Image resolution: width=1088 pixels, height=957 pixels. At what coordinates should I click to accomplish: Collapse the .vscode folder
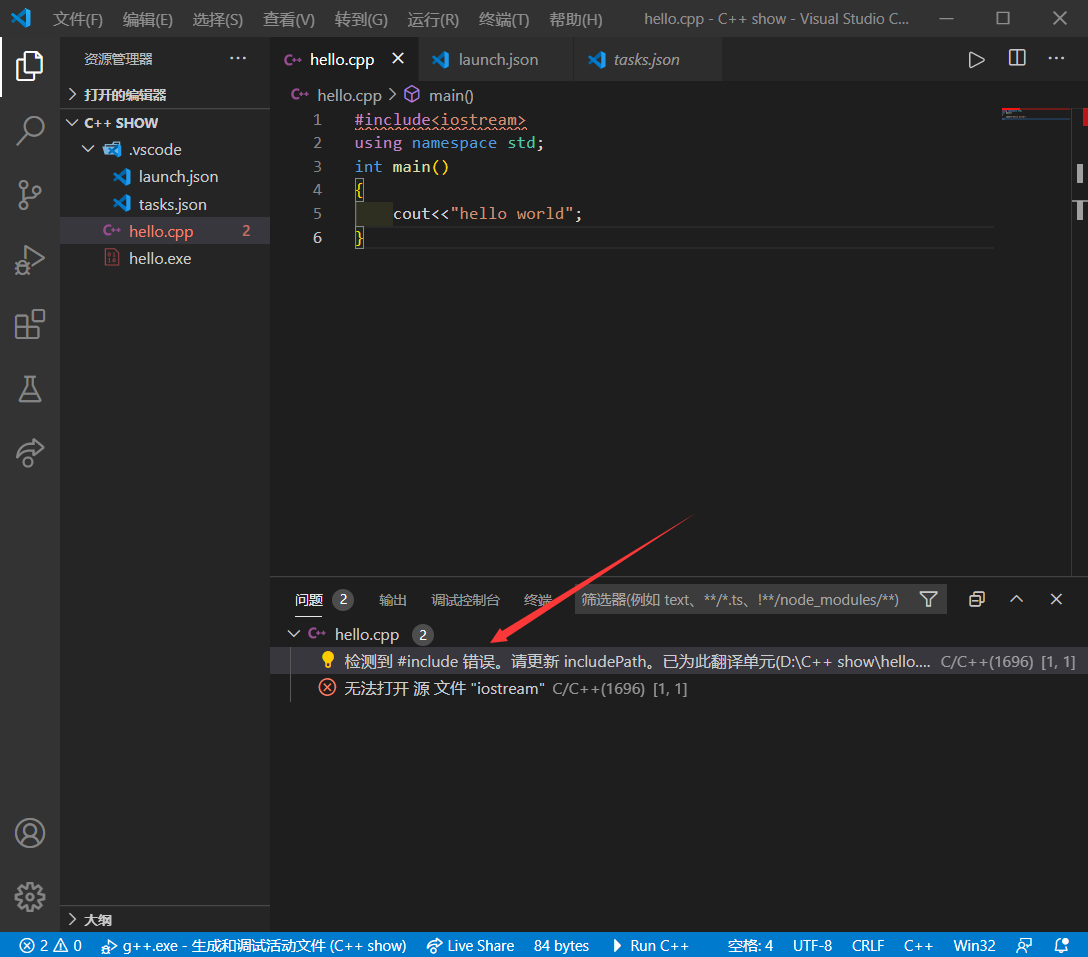pos(88,149)
